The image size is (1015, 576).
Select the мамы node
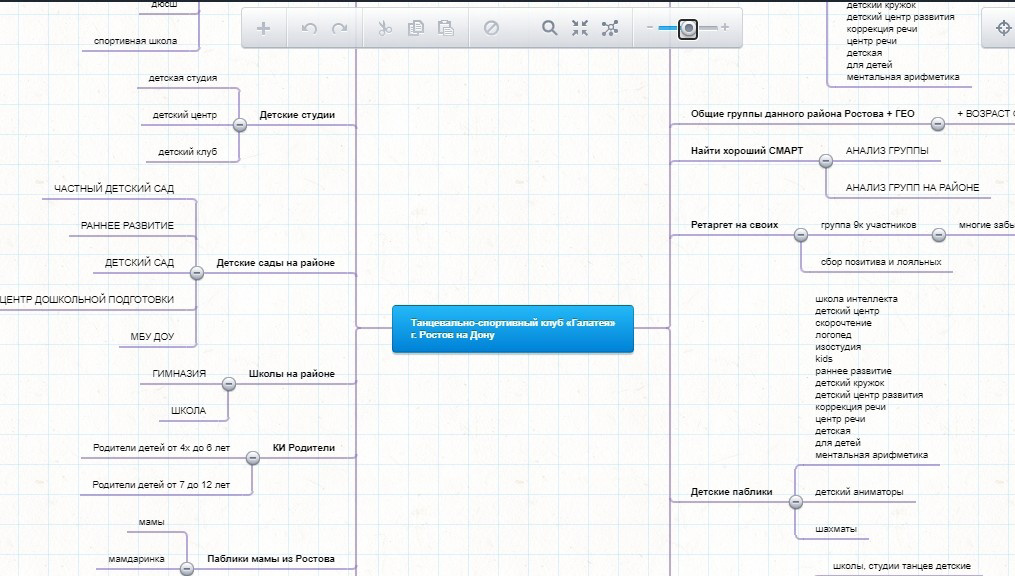click(151, 522)
